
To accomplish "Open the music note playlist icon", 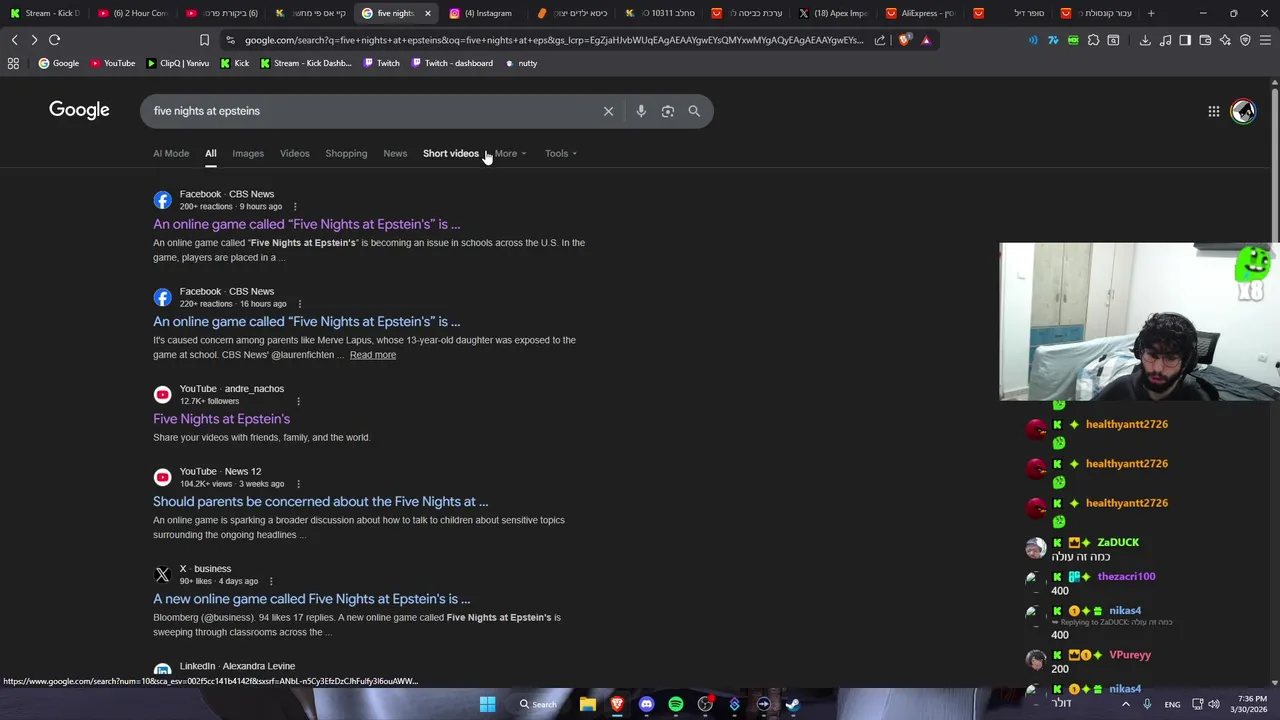I will pos(1165,40).
